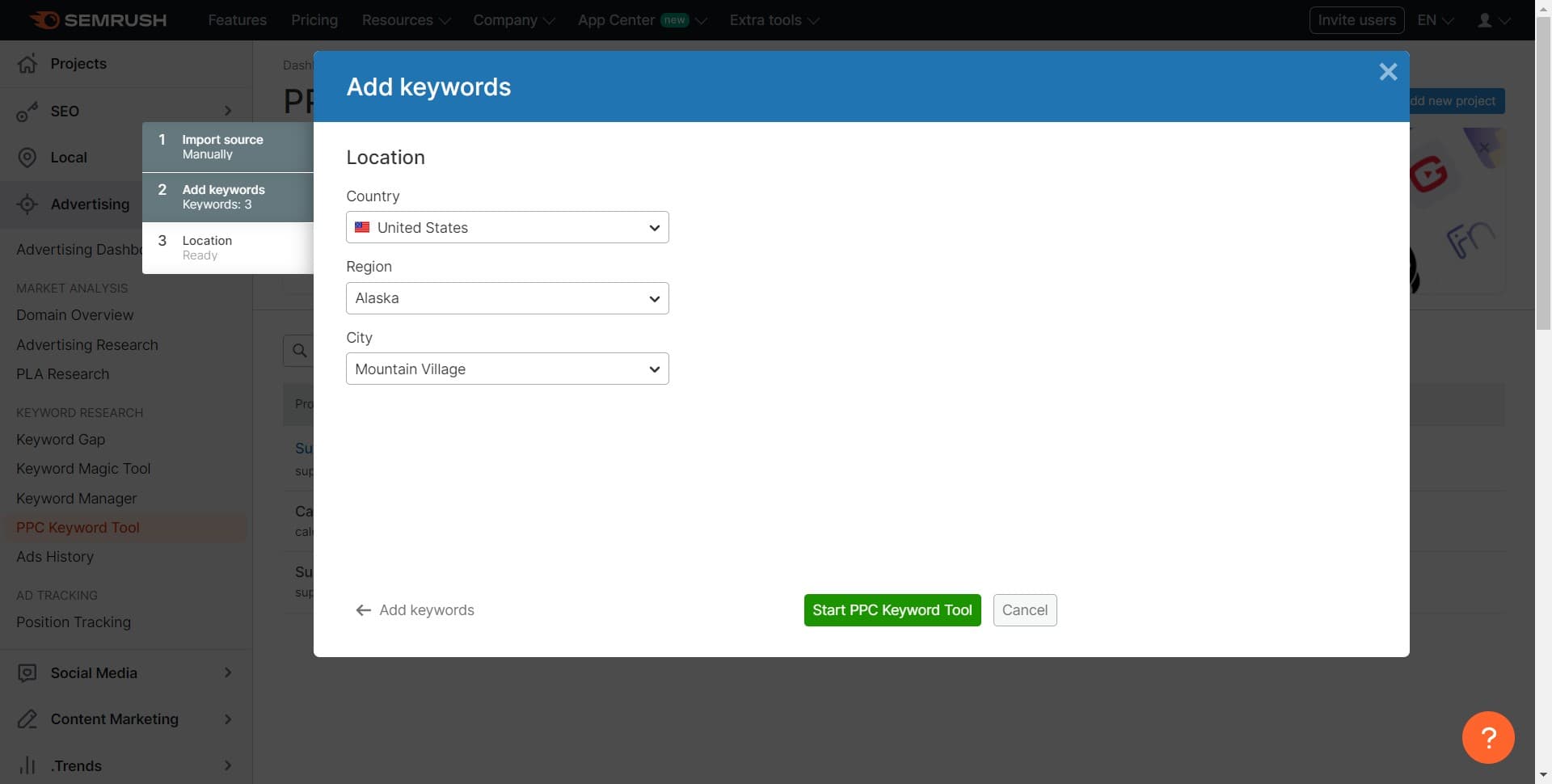Click the Pricing menu item
The height and width of the screenshot is (784, 1552).
(314, 19)
